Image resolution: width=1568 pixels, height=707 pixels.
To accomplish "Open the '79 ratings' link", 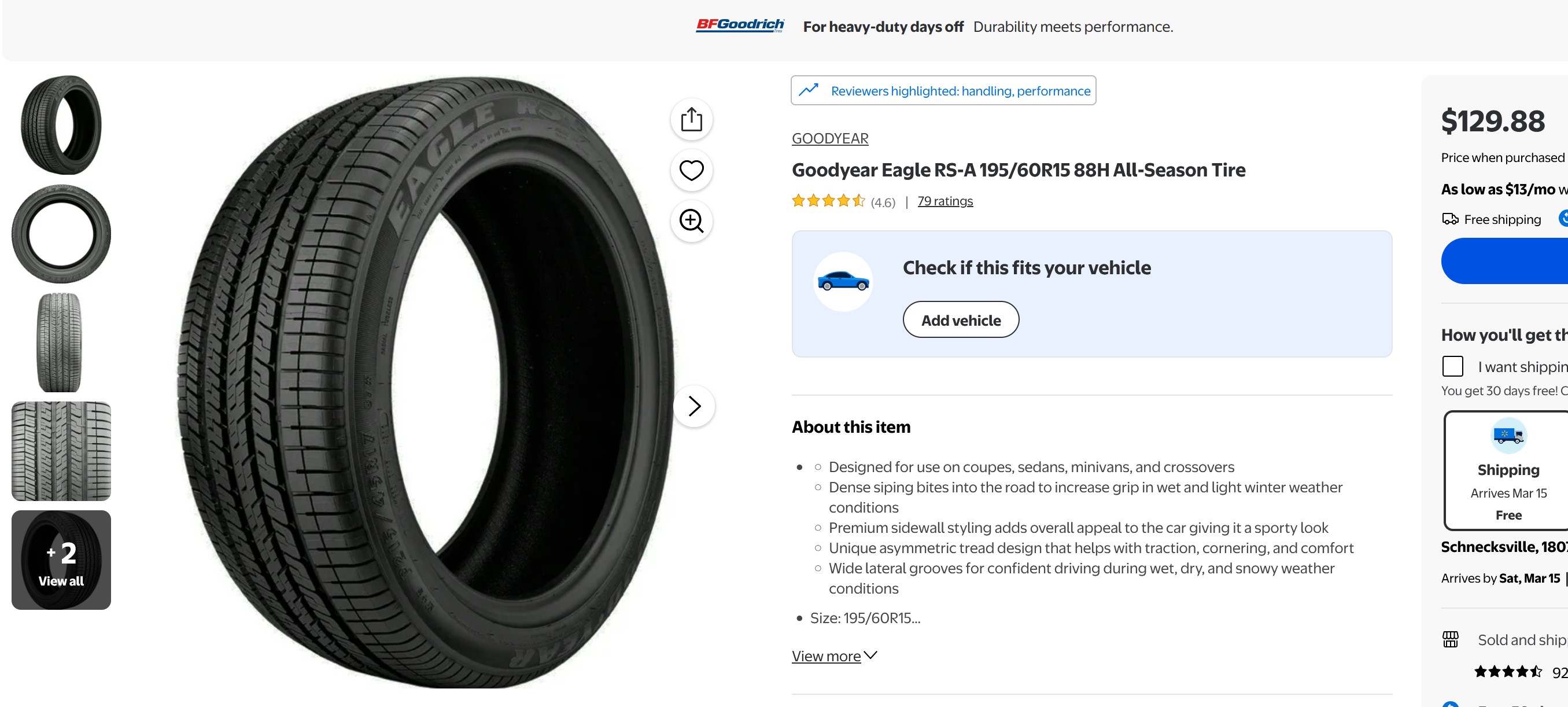I will [945, 201].
